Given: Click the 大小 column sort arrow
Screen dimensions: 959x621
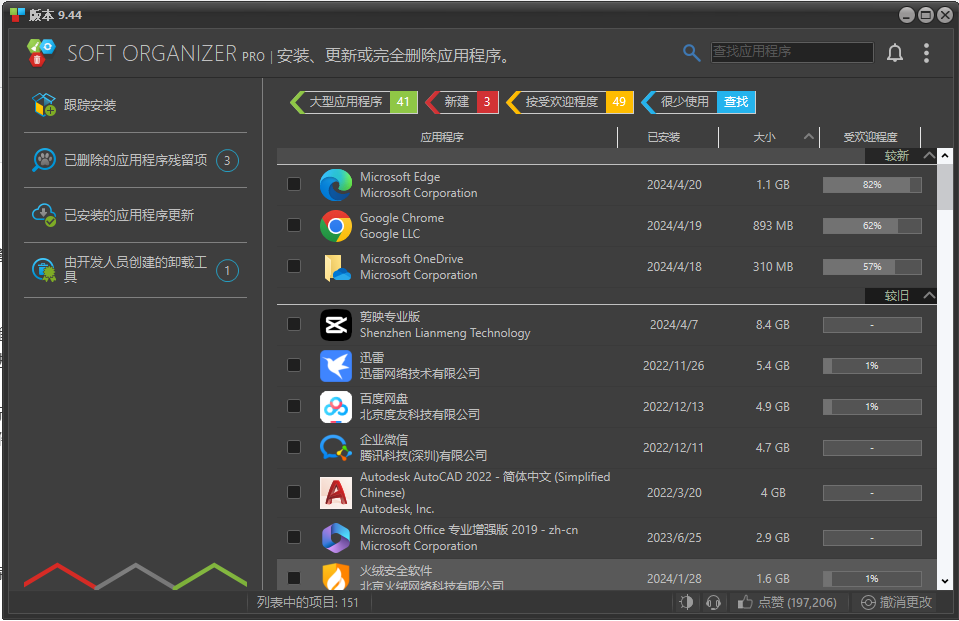Looking at the screenshot, I should tap(809, 136).
